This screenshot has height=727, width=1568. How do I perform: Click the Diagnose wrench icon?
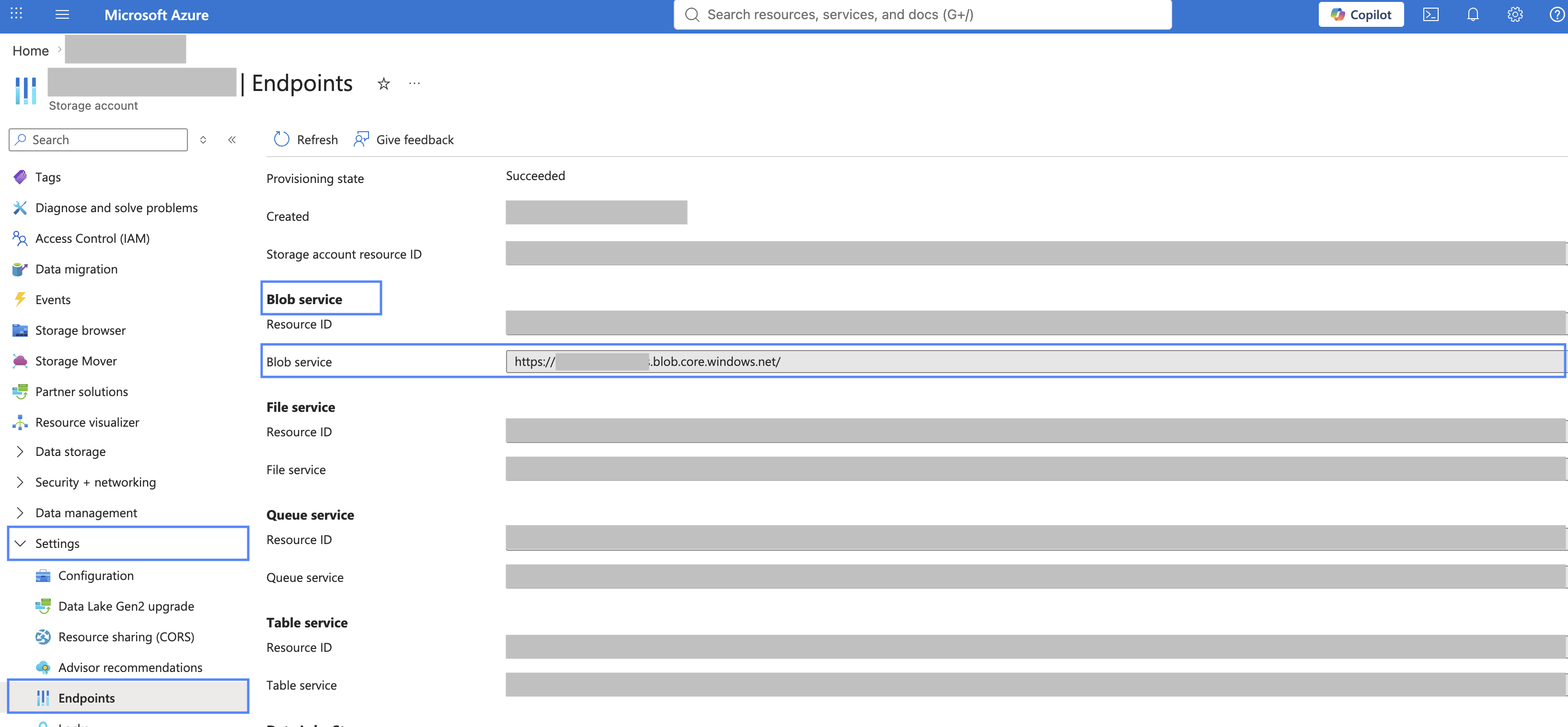pos(20,207)
